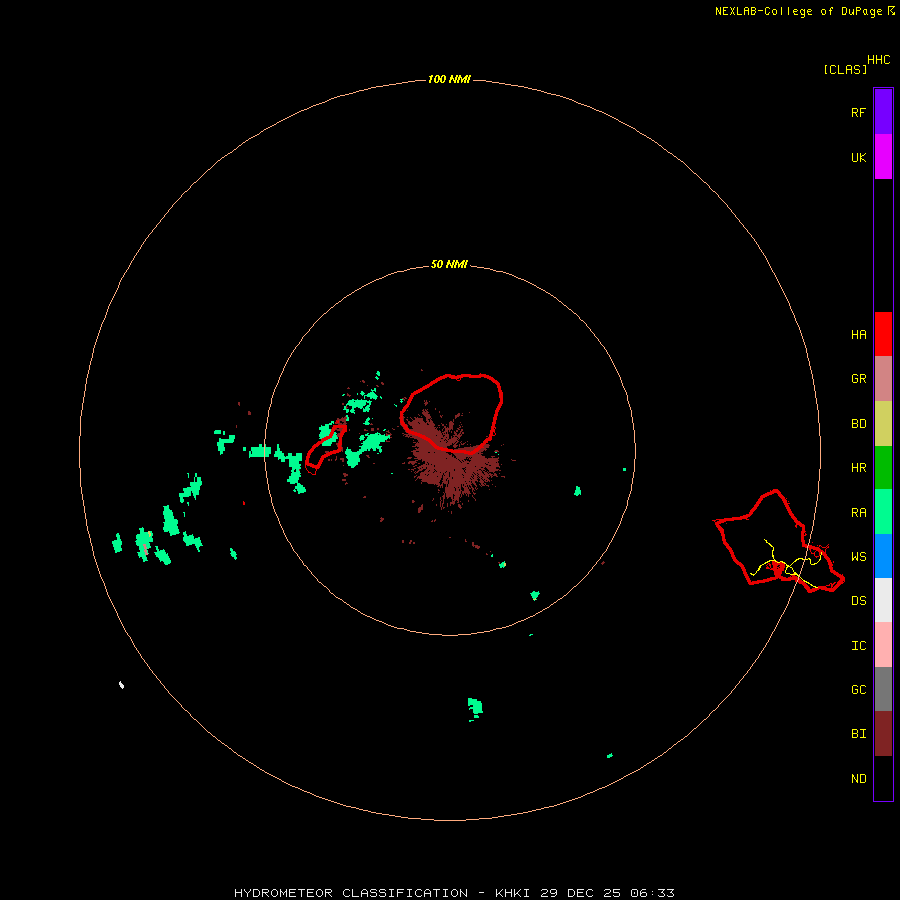Click the red Oahu island outline with yellow roads

click(x=779, y=542)
